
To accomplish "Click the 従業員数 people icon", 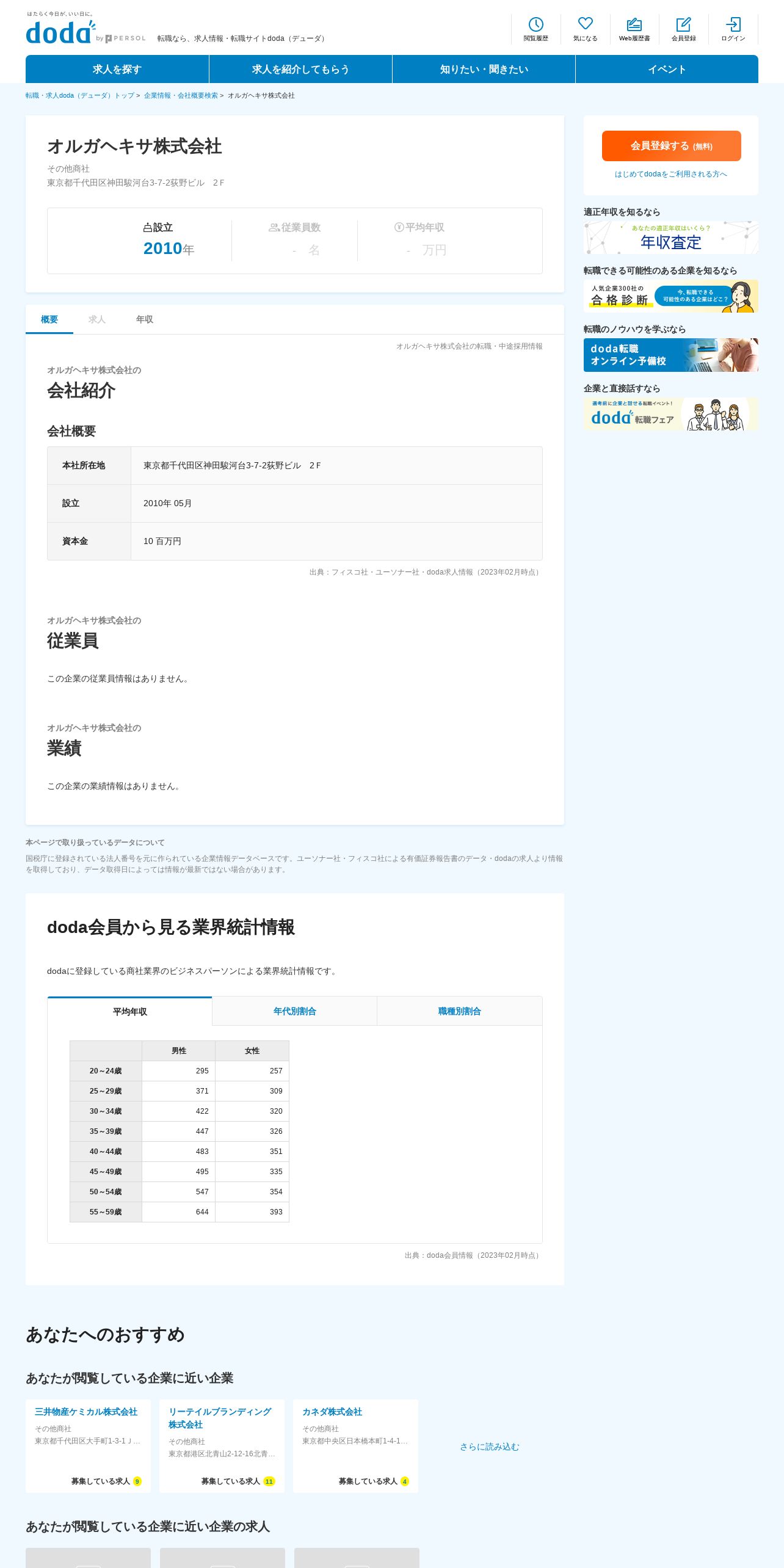I will point(274,228).
